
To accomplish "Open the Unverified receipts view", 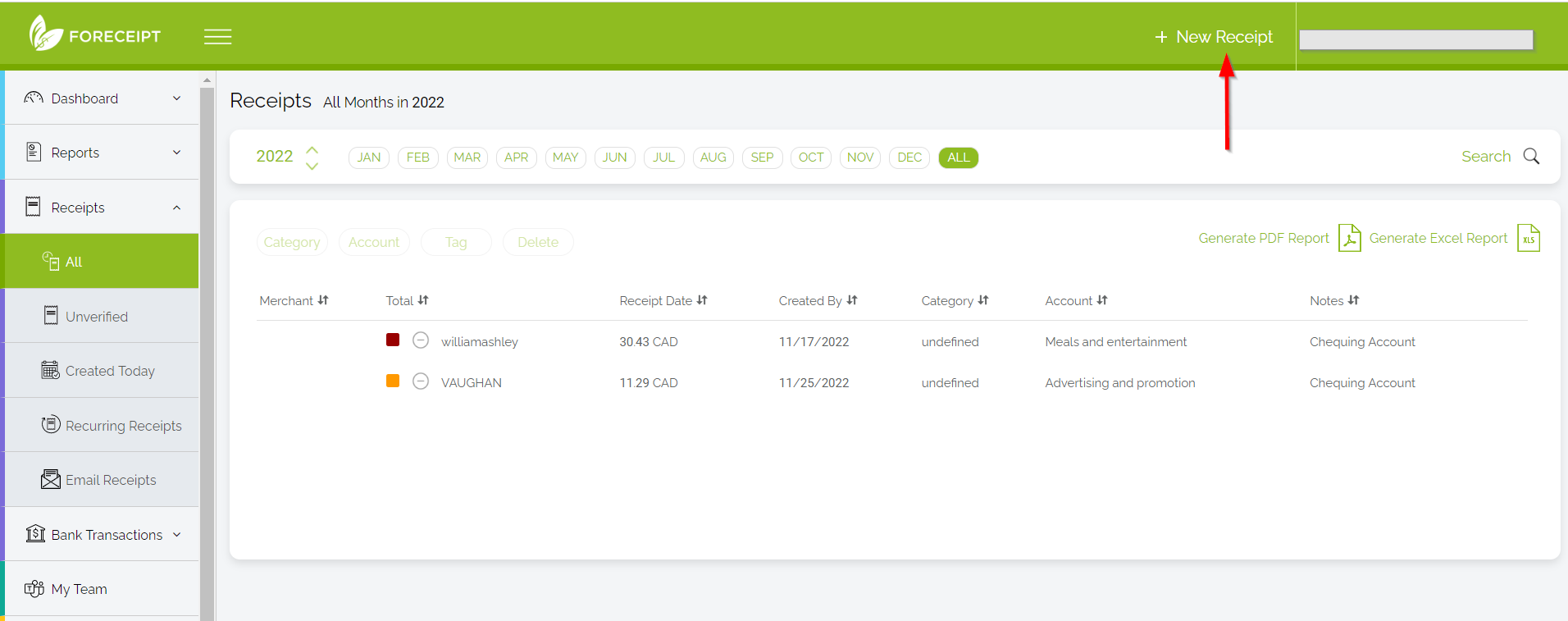I will 96,317.
